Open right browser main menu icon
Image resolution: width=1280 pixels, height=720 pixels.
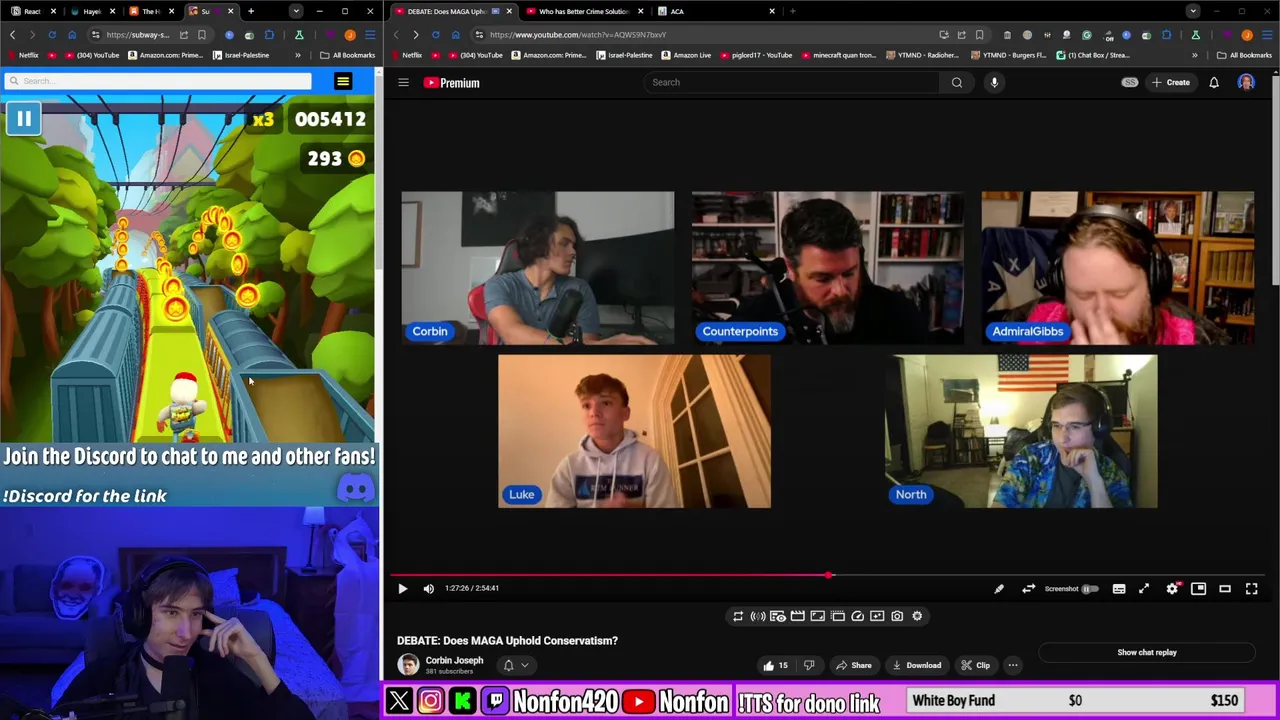point(1266,35)
